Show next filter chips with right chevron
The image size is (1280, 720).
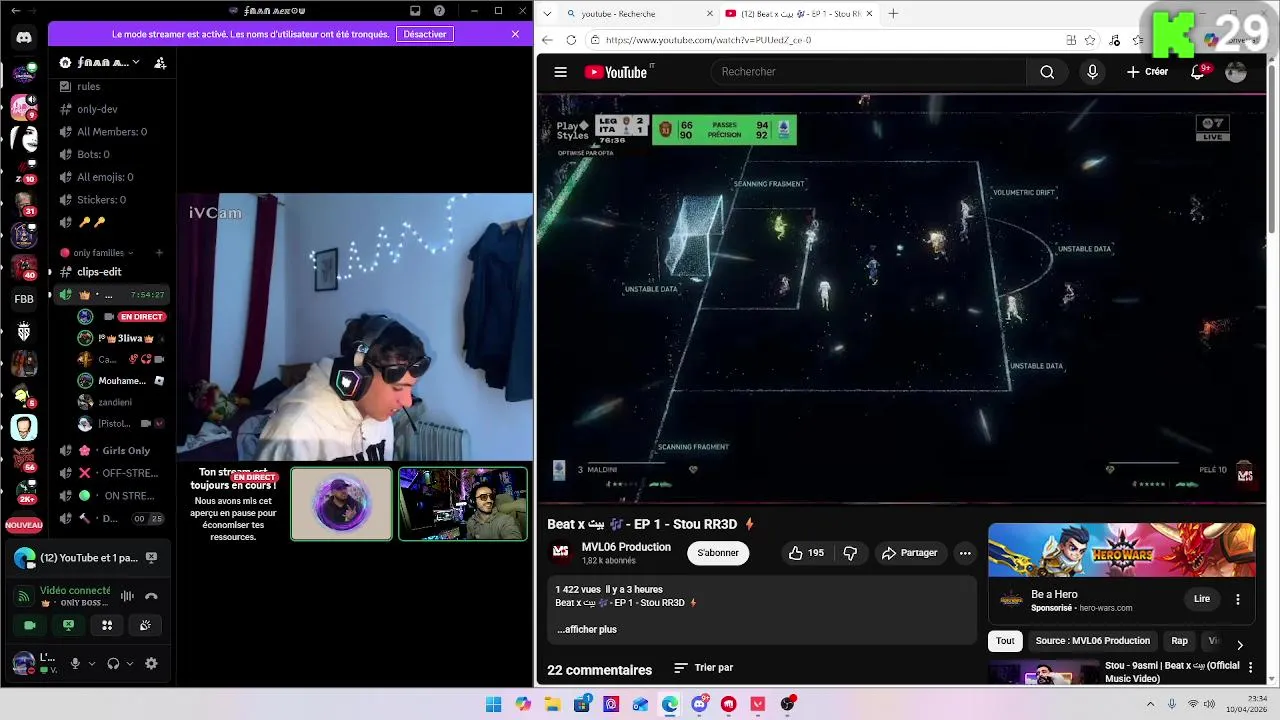[1240, 645]
